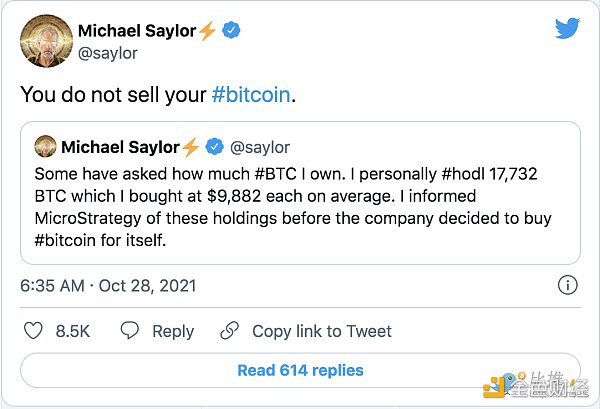Click the blue verified badge in tweet header
600x409 pixels.
coord(231,31)
